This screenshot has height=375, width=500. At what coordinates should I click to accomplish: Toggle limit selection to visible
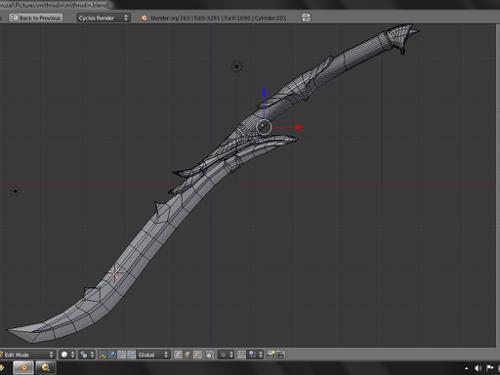coord(209,355)
